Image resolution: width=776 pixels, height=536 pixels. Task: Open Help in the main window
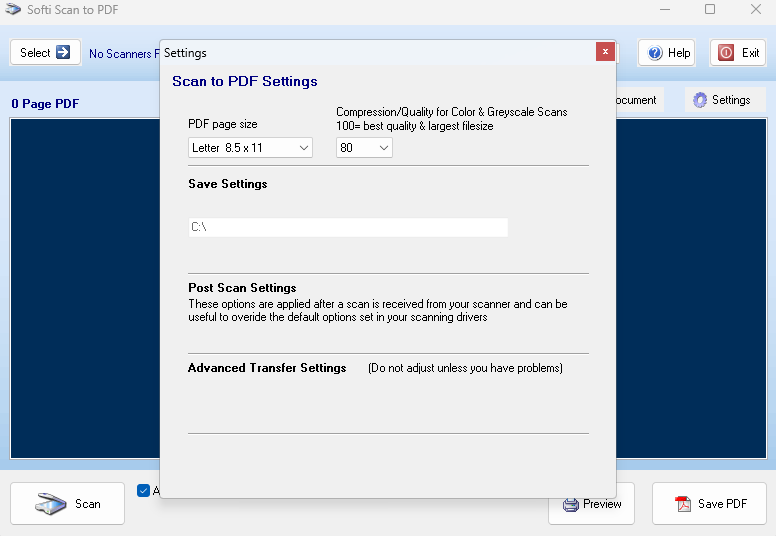pos(667,52)
